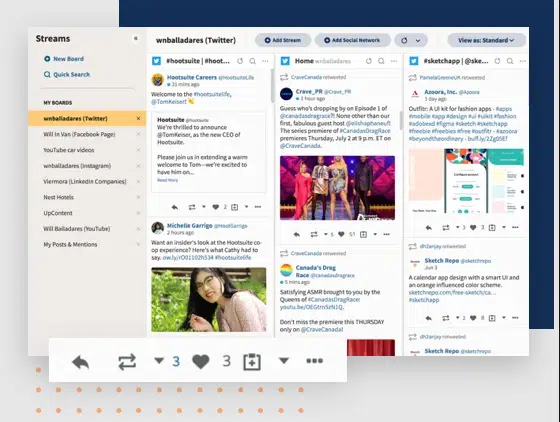The width and height of the screenshot is (560, 422).
Task: Click the enlarged callout save-to-clipboard icon
Action: [252, 362]
